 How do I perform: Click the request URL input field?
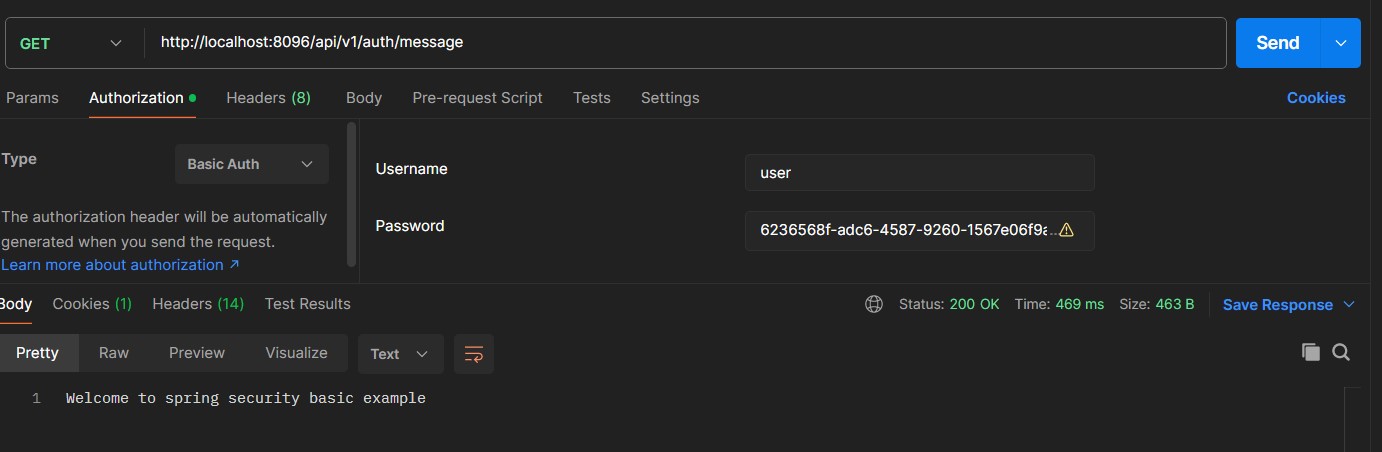pyautogui.click(x=685, y=43)
